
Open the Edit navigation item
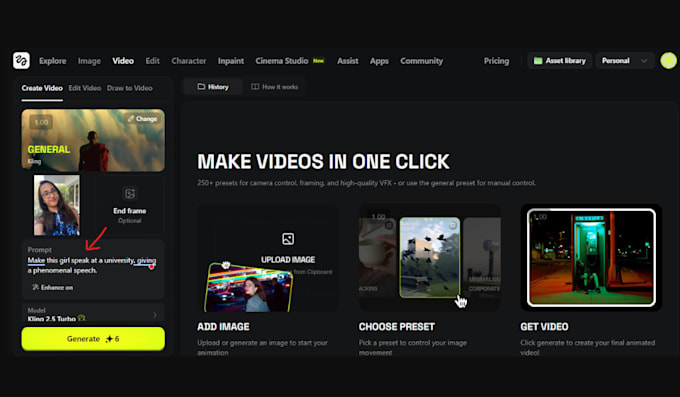coord(153,61)
